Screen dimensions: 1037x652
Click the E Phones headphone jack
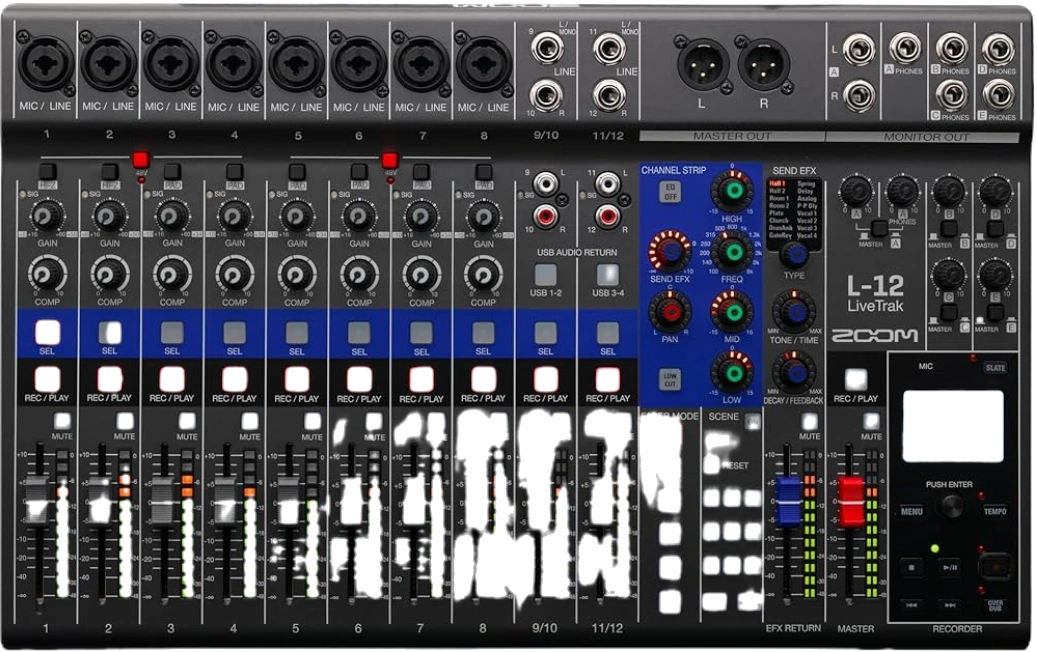[x=998, y=95]
